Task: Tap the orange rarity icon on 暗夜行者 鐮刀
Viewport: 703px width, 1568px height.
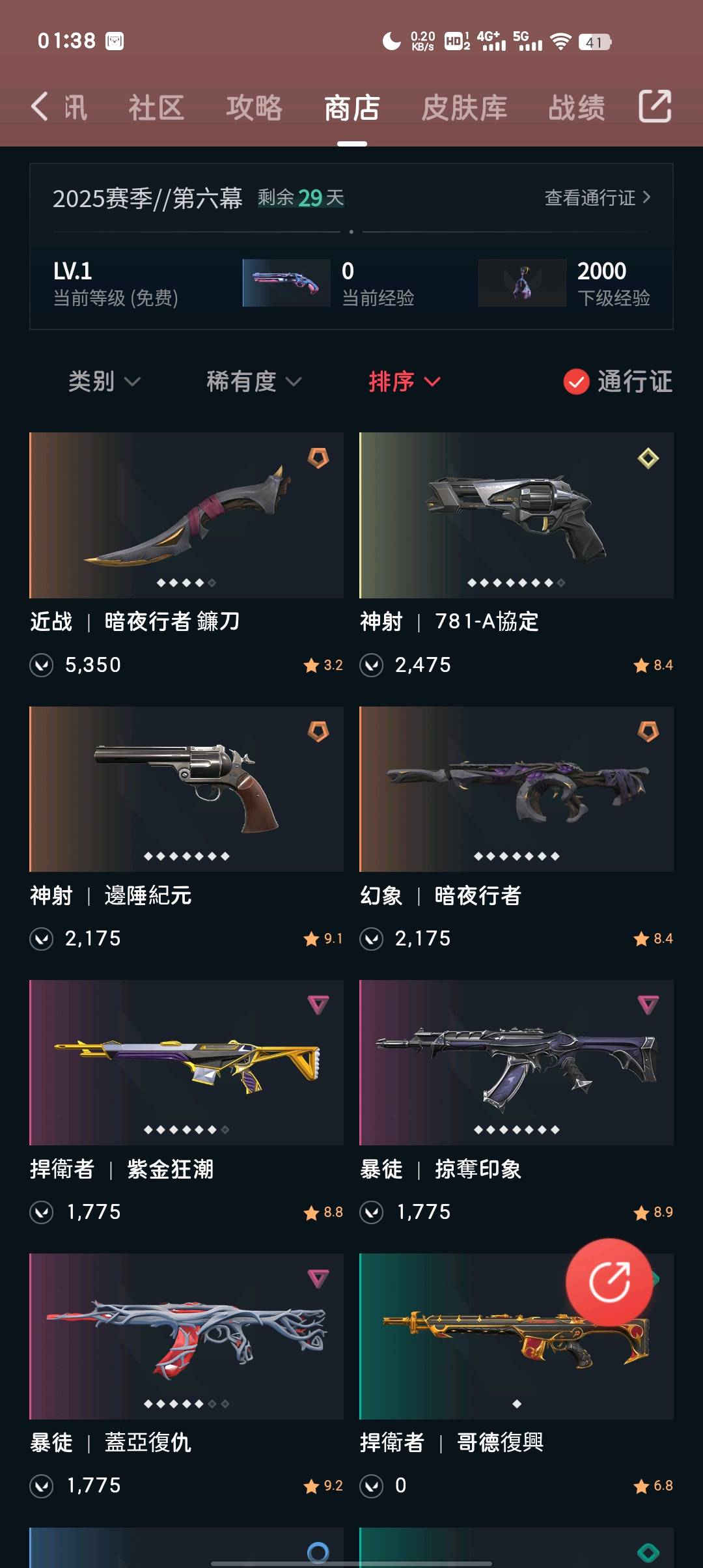Action: coord(318,458)
